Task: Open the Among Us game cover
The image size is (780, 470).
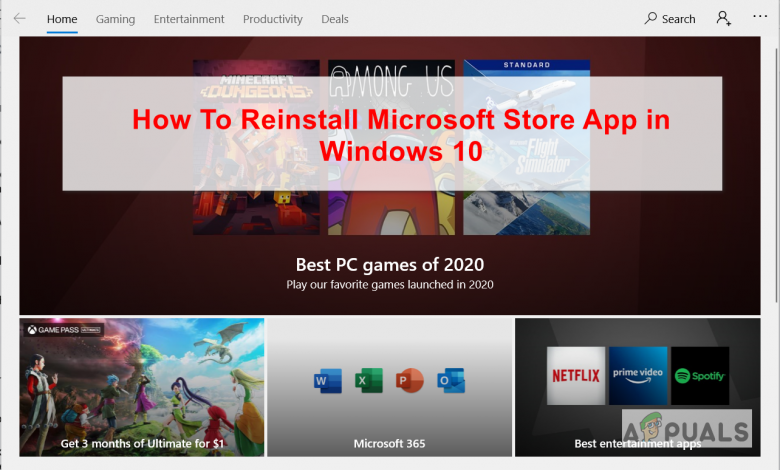Action: 391,147
